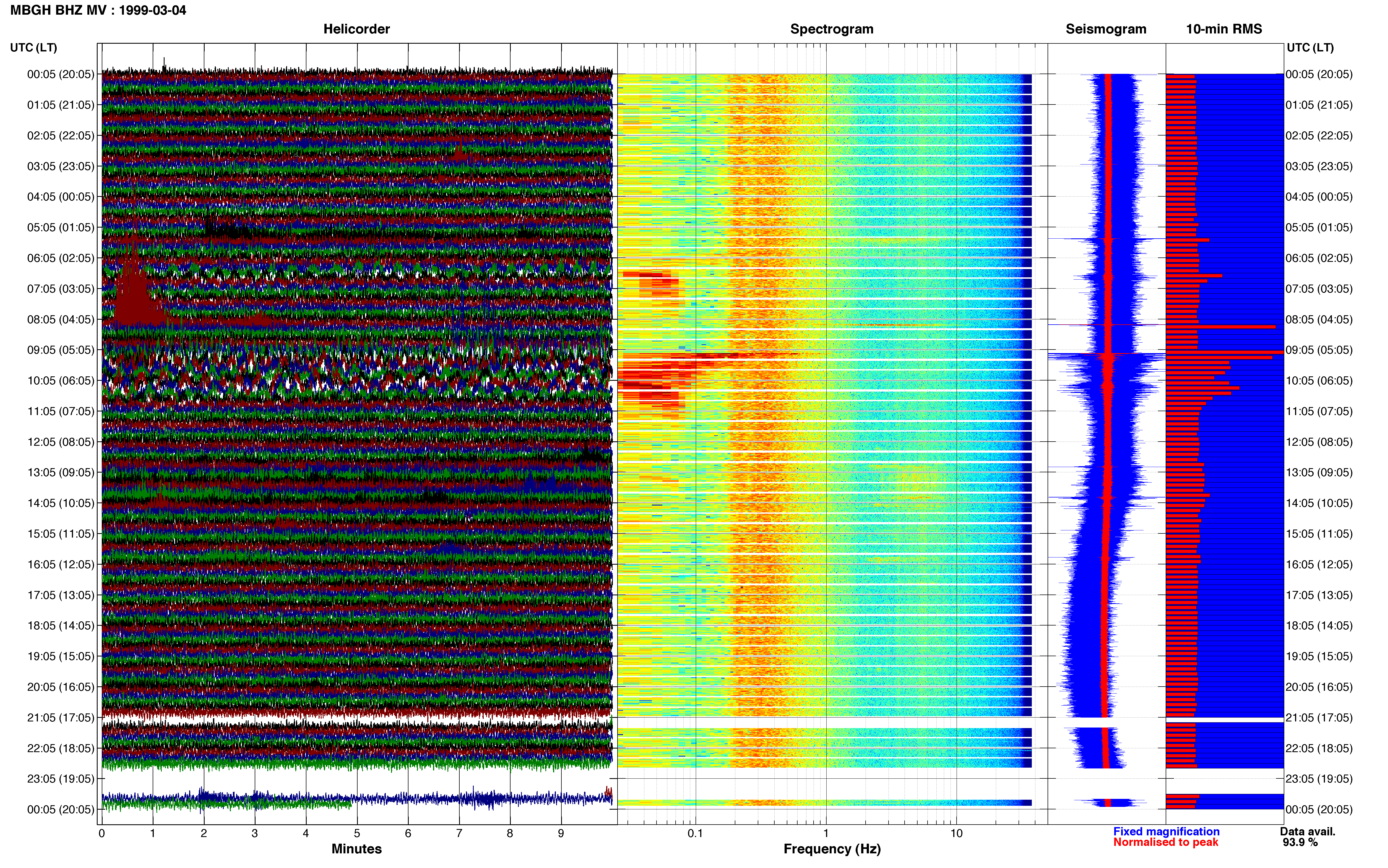Click the left '15:05 (11:05)' time label
The width and height of the screenshot is (1388, 868).
coord(60,534)
